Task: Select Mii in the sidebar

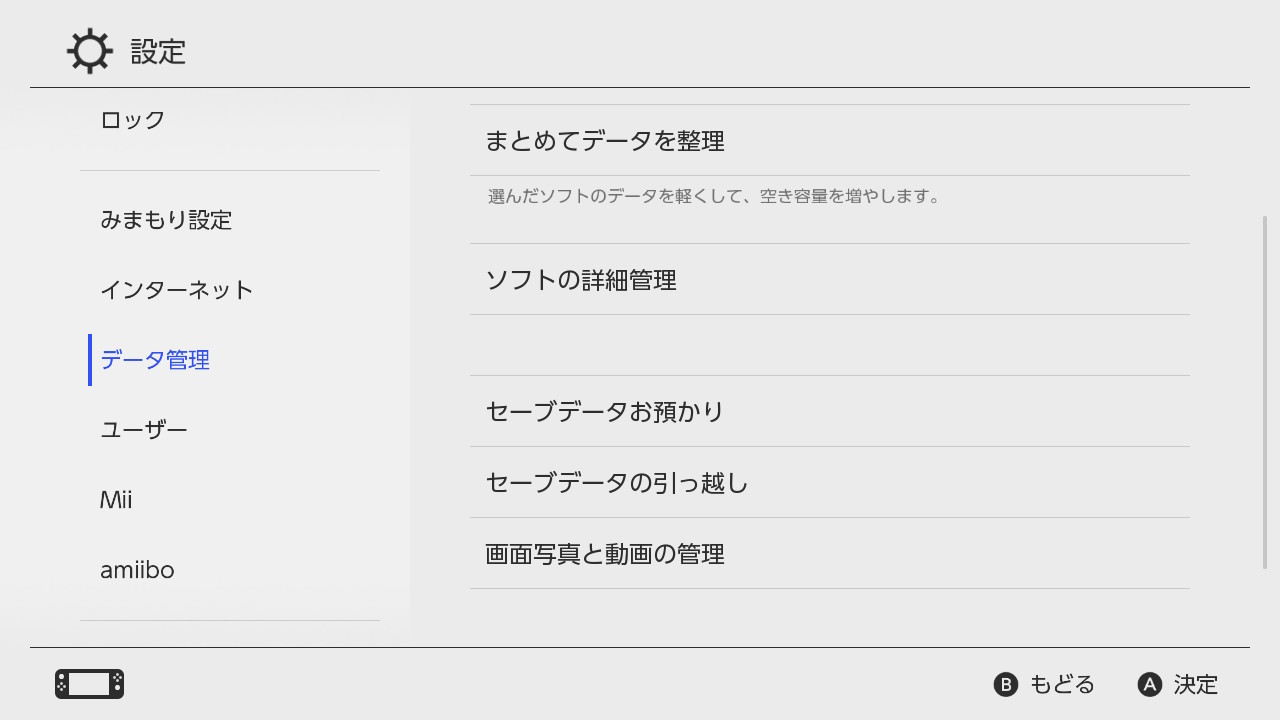Action: click(x=116, y=500)
